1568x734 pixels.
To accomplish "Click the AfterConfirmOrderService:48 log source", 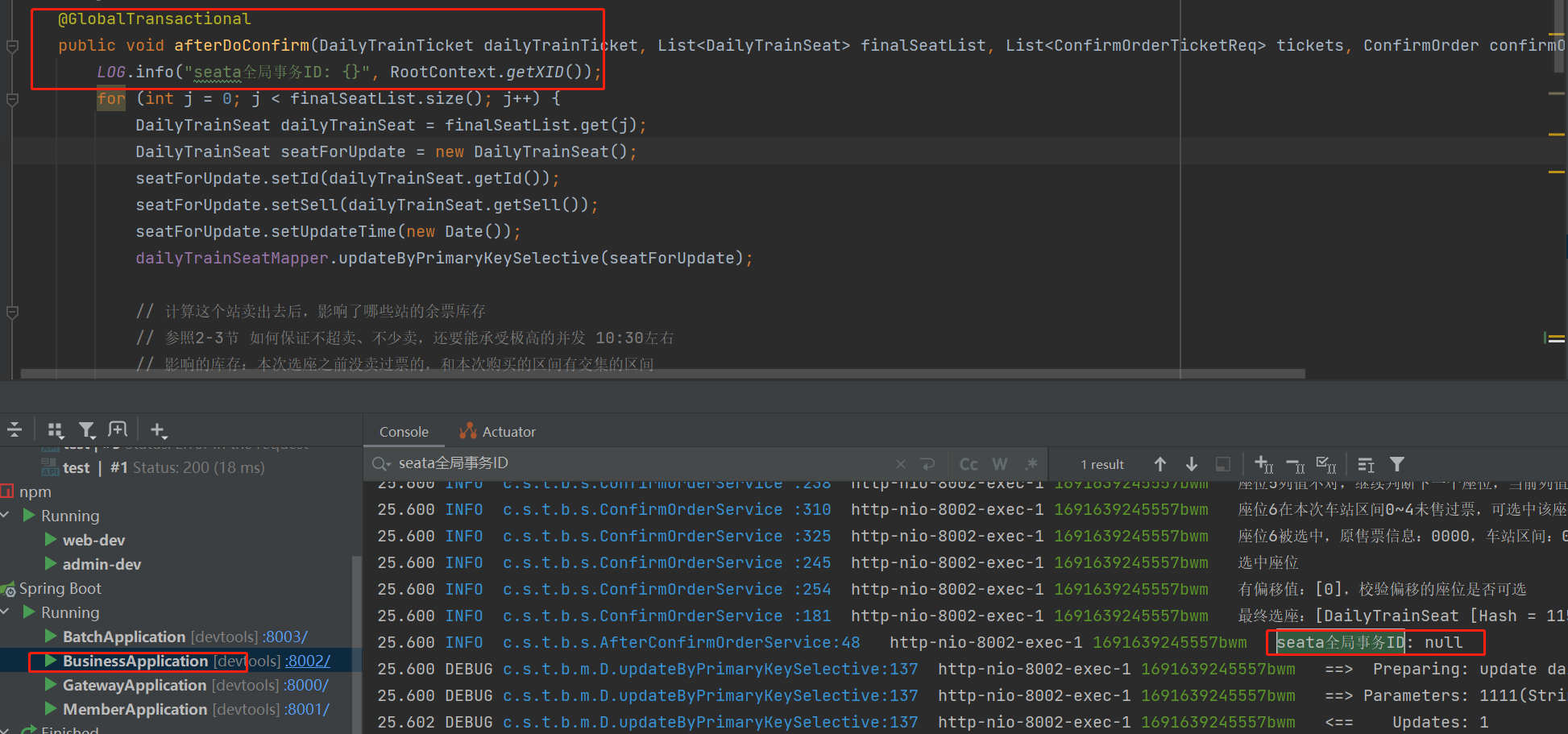I will [682, 642].
